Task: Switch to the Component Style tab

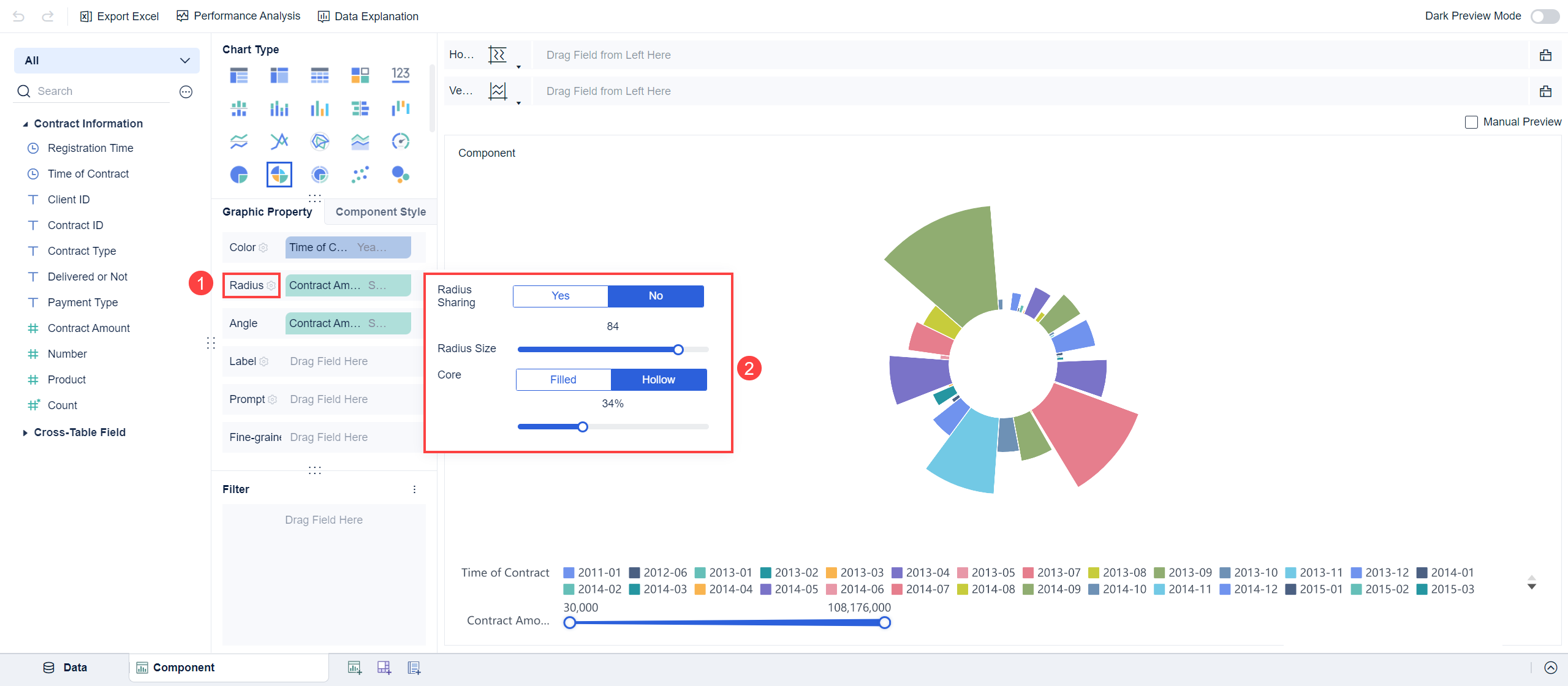Action: [380, 212]
